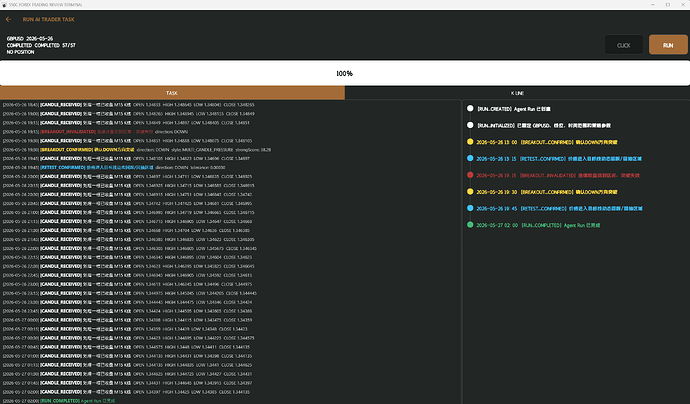This screenshot has width=690, height=404.
Task: Select the 20:45 CANDLE_RECEIVED log row
Action: pos(128,203)
